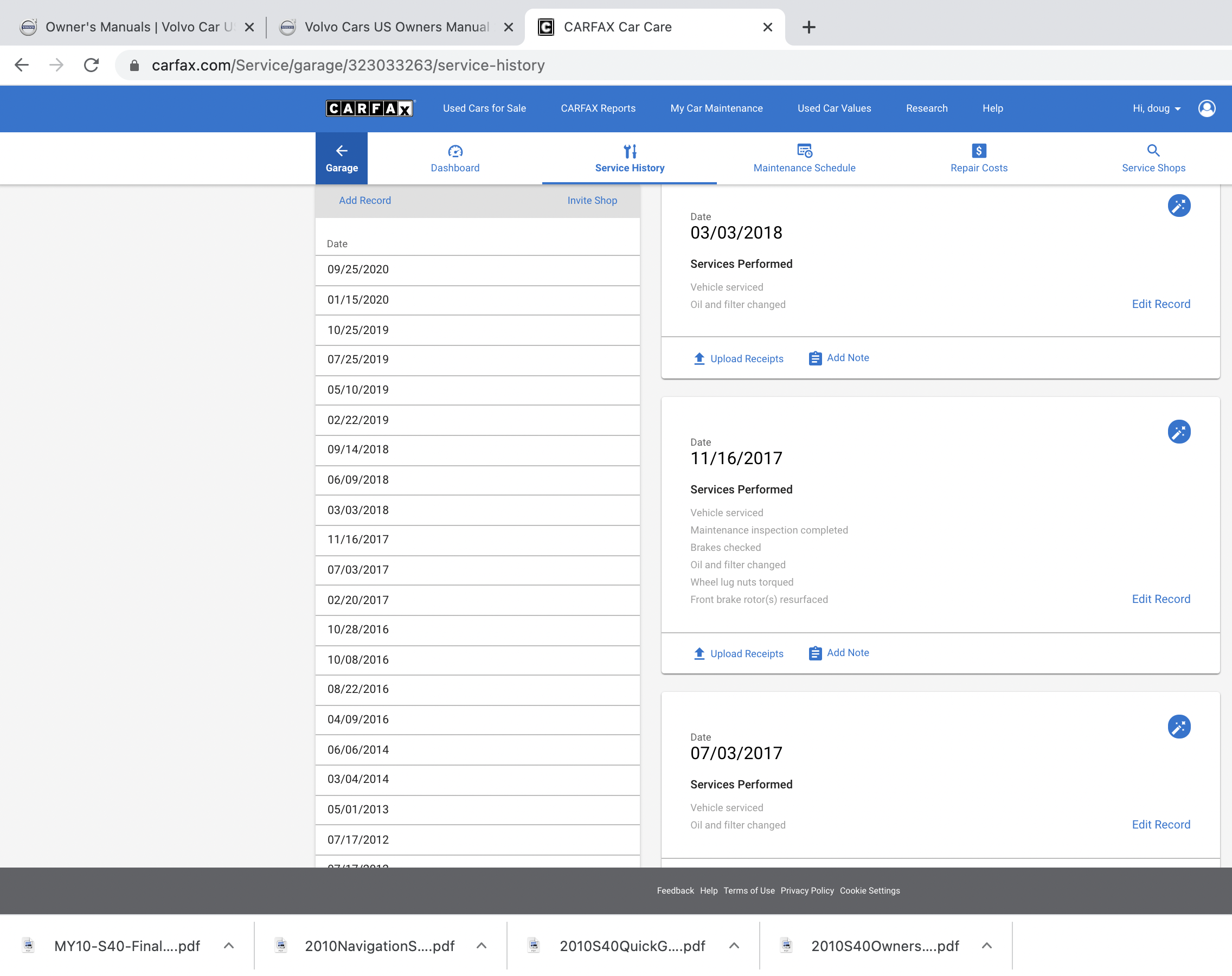1232x976 pixels.
Task: Add Note to the 03/03/2018 record
Action: coord(839,358)
